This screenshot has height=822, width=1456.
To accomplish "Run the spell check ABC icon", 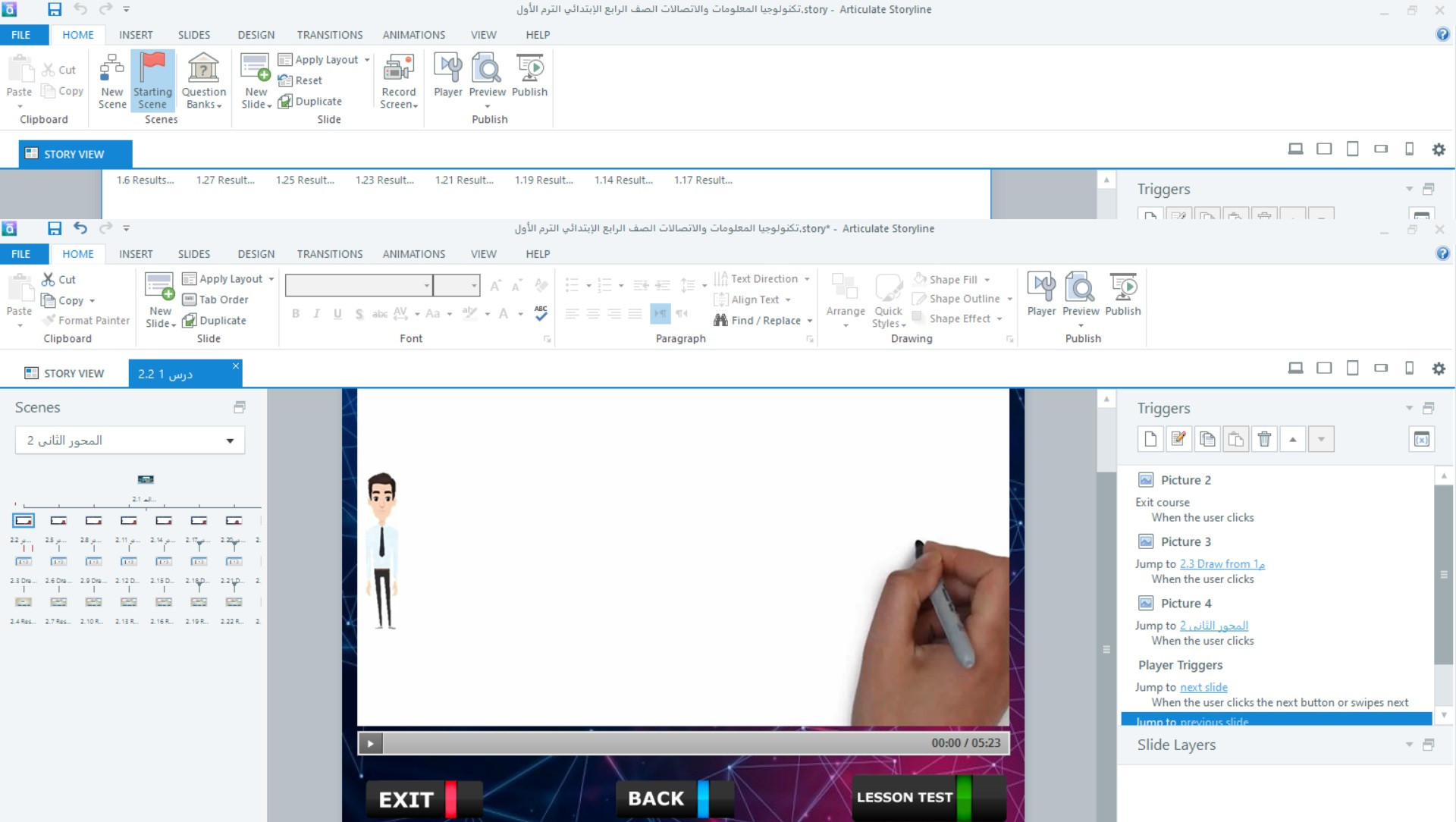I will pyautogui.click(x=541, y=313).
